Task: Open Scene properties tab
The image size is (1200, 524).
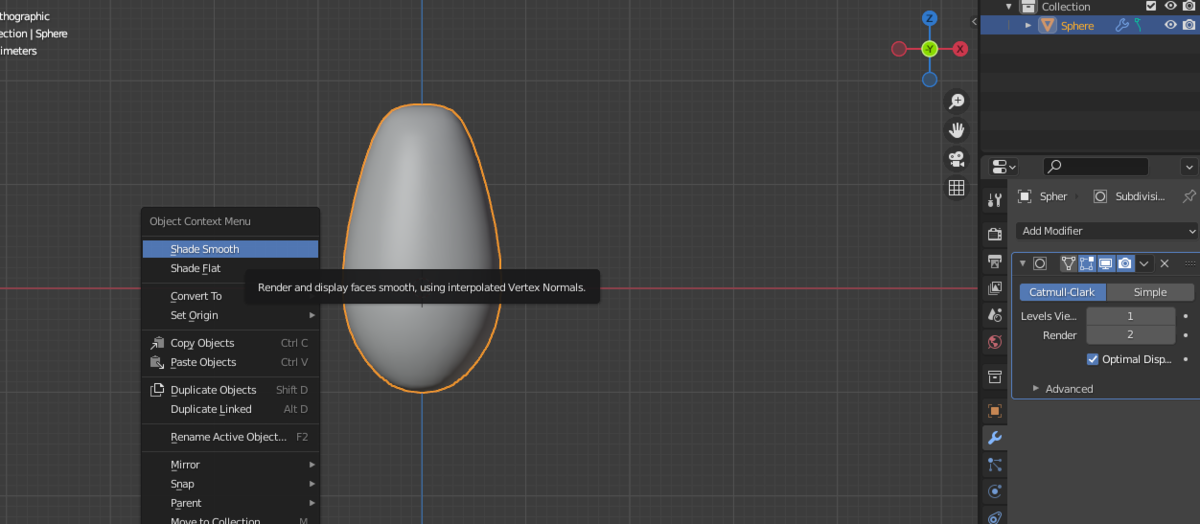Action: [x=994, y=315]
